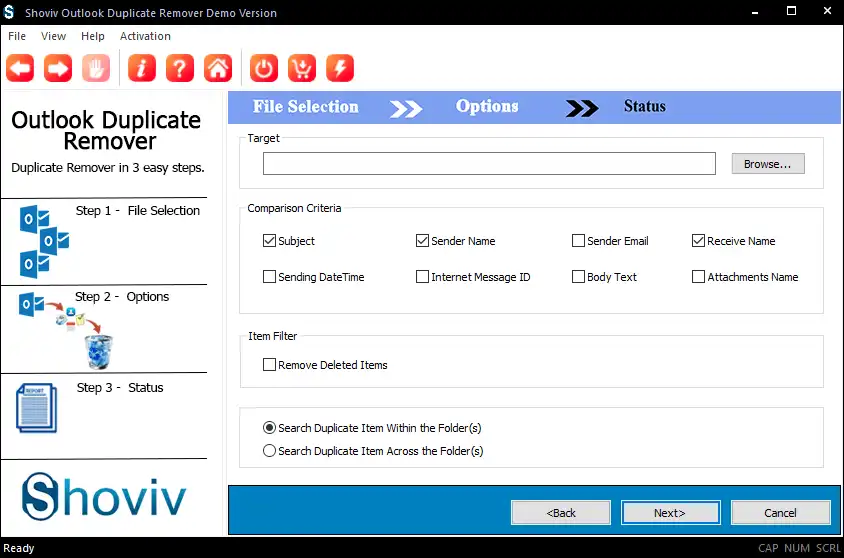Enable the Sending DateTime checkbox
This screenshot has width=844, height=558.
(x=269, y=277)
